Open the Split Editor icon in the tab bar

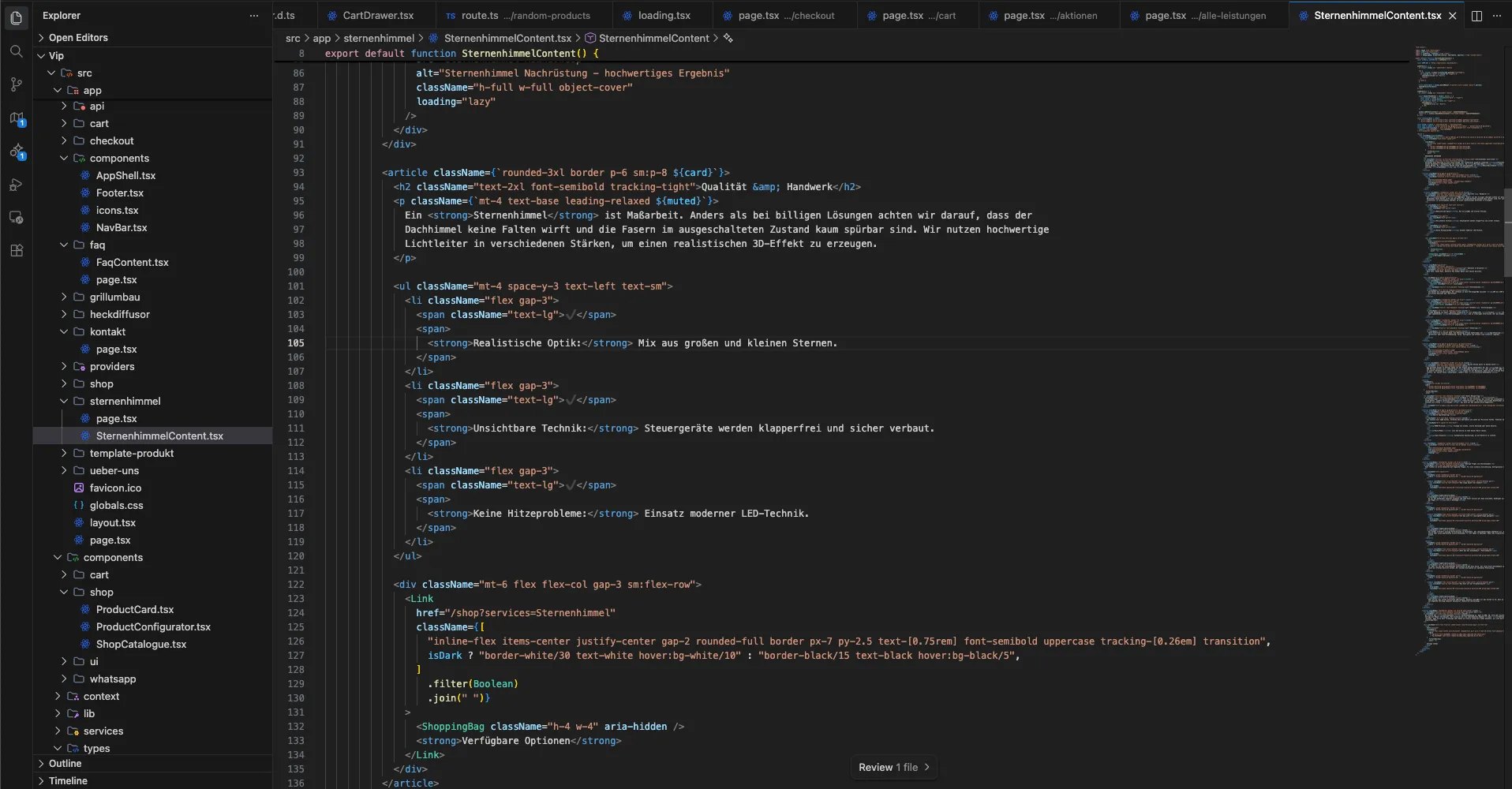(1477, 15)
